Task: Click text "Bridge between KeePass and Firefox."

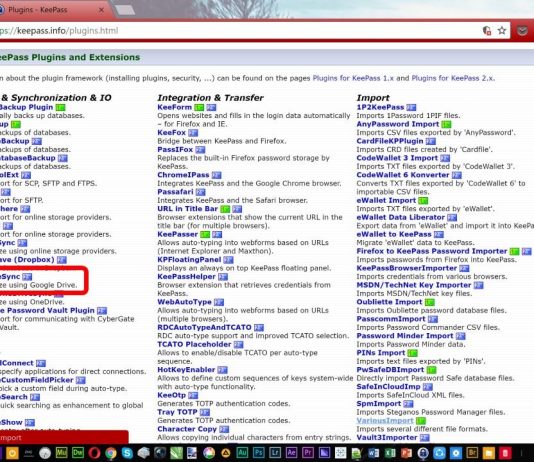Action: pos(222,141)
